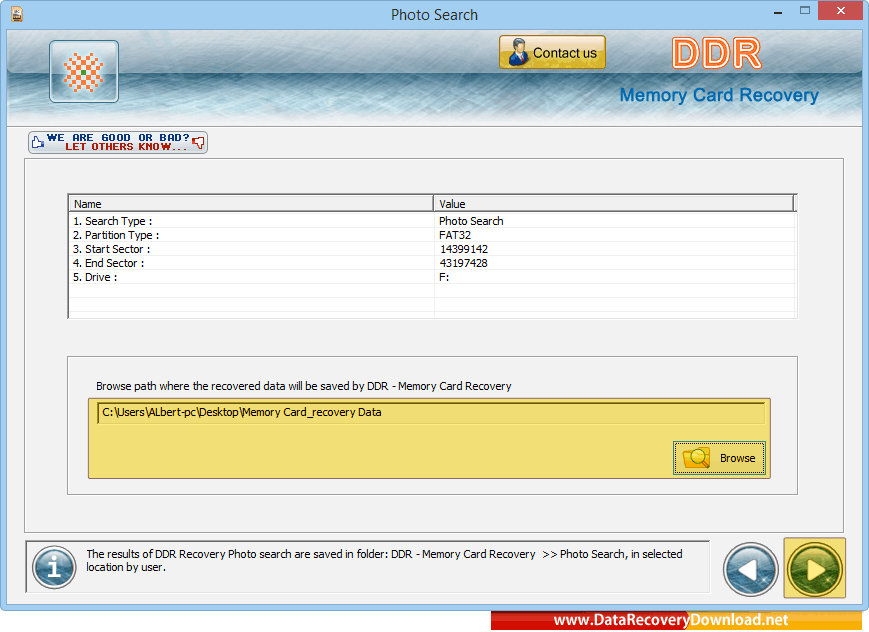The height and width of the screenshot is (632, 869).
Task: Select the '4. End Sector :' row
Action: pyautogui.click(x=432, y=263)
